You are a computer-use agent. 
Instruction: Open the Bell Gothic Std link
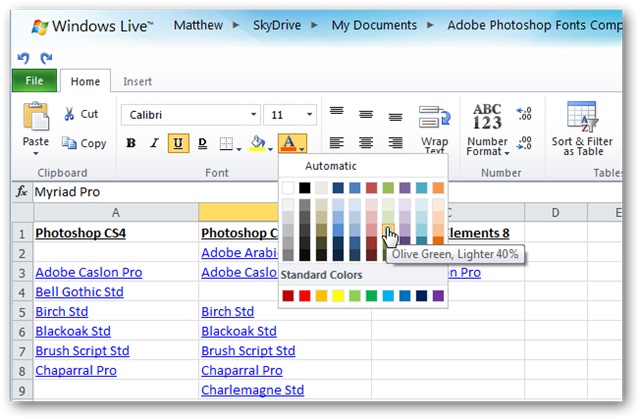click(79, 292)
